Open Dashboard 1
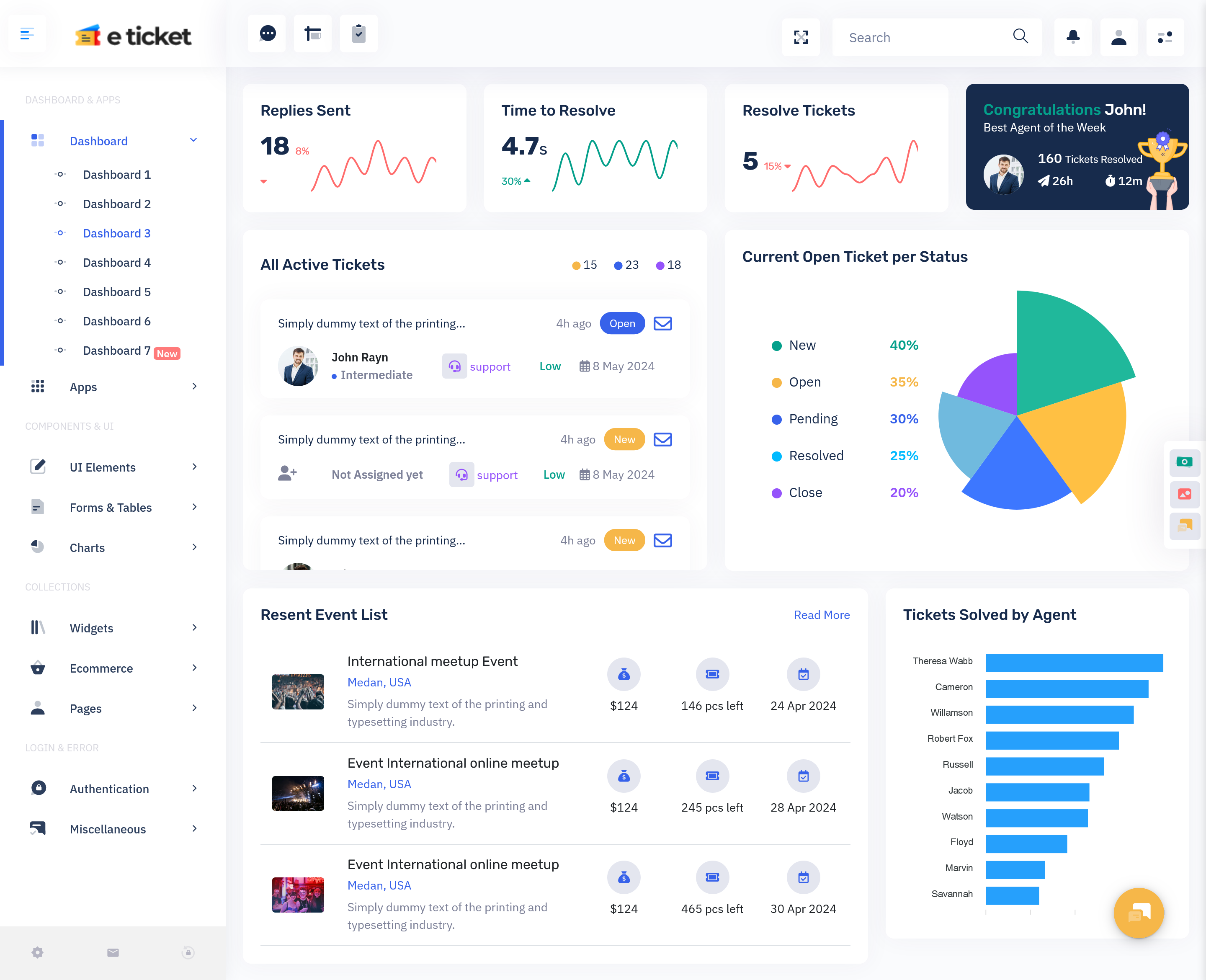The image size is (1206, 980). click(117, 175)
